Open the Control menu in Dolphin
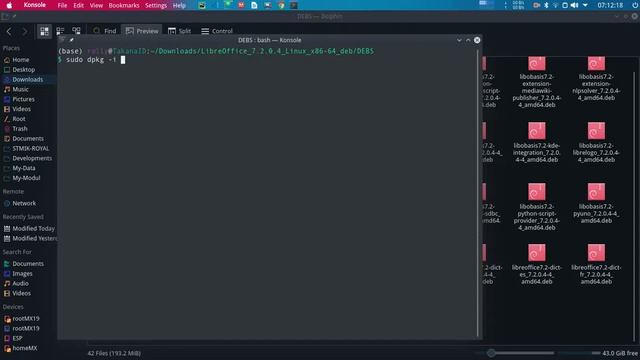The height and width of the screenshot is (360, 640). tap(217, 31)
